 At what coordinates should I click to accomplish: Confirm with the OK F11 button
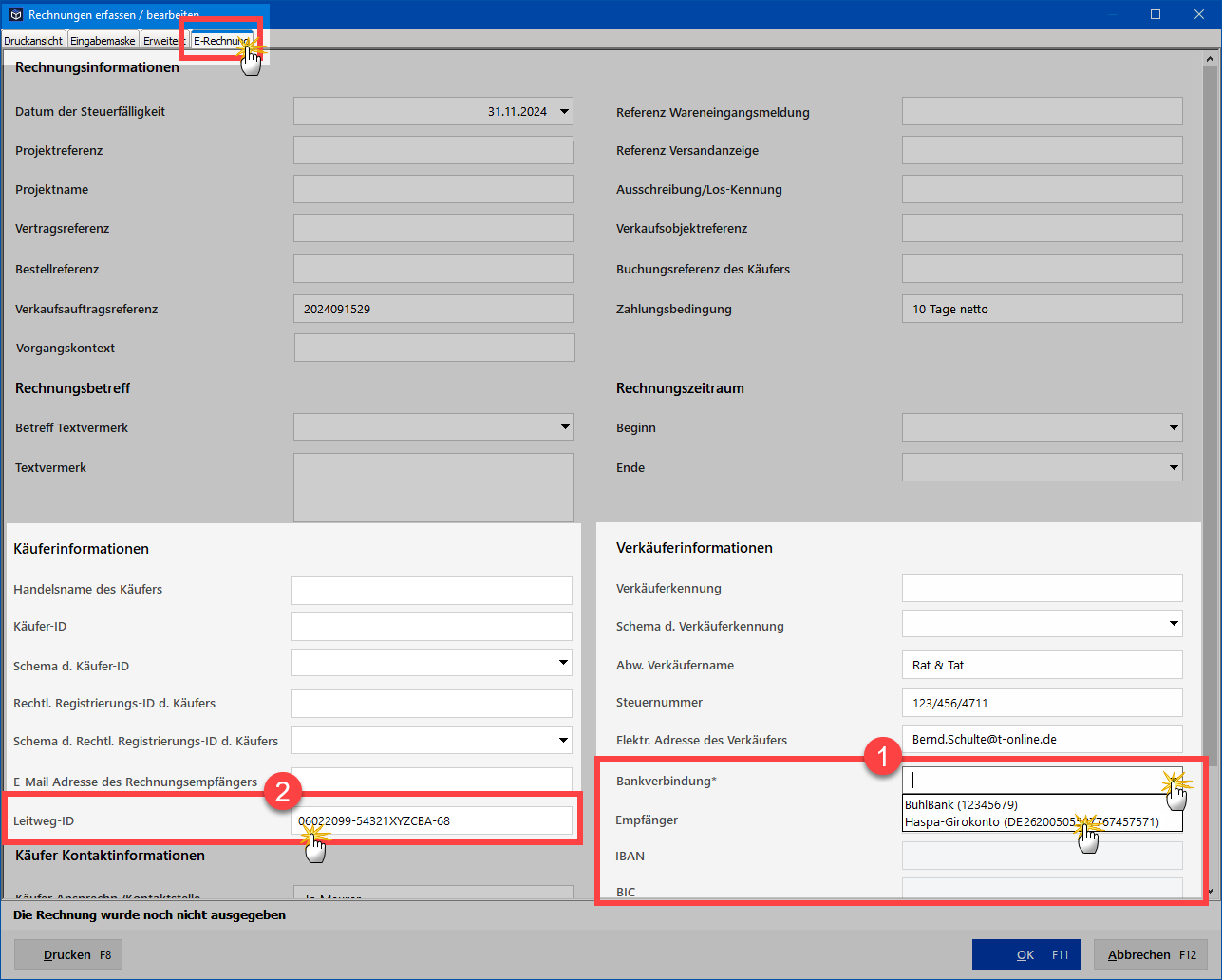coord(1026,954)
